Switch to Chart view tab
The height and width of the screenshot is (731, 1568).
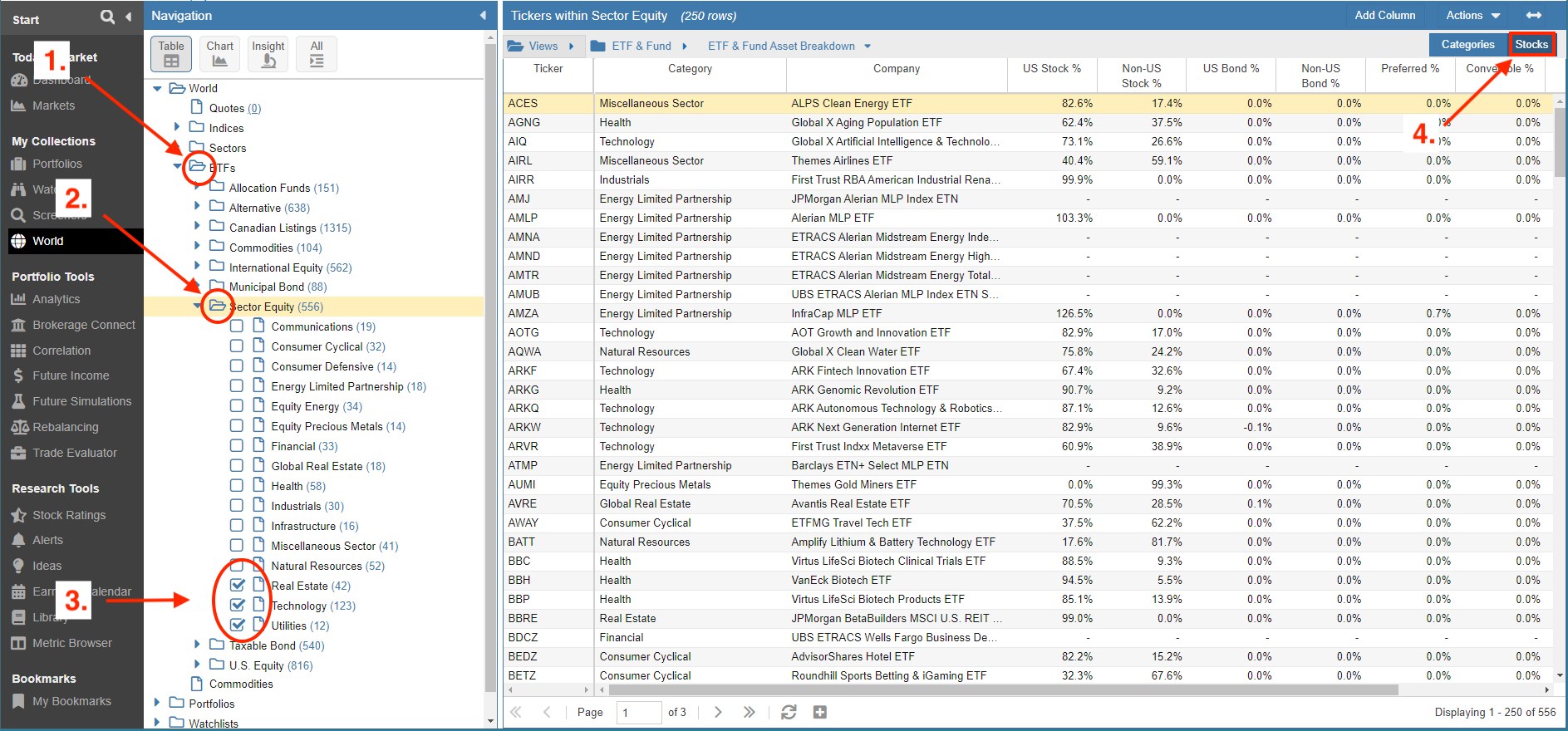tap(219, 53)
